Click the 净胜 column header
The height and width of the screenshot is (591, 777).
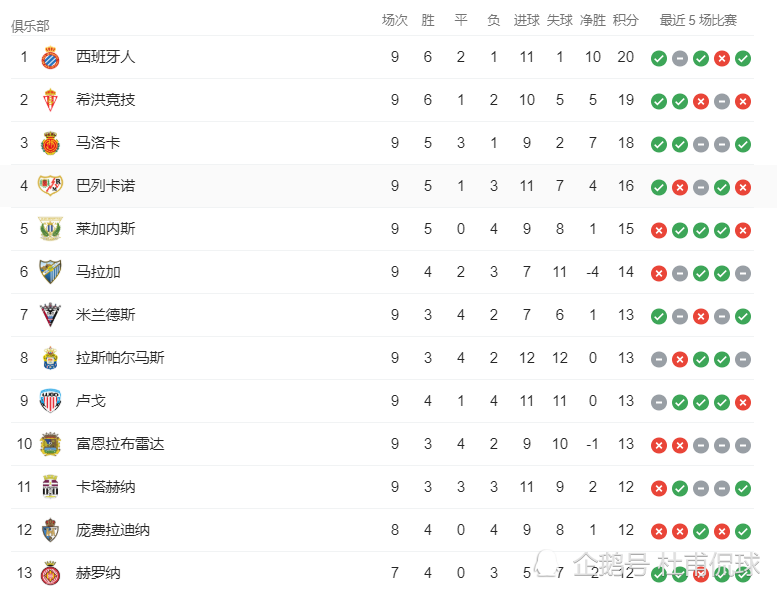pyautogui.click(x=593, y=20)
